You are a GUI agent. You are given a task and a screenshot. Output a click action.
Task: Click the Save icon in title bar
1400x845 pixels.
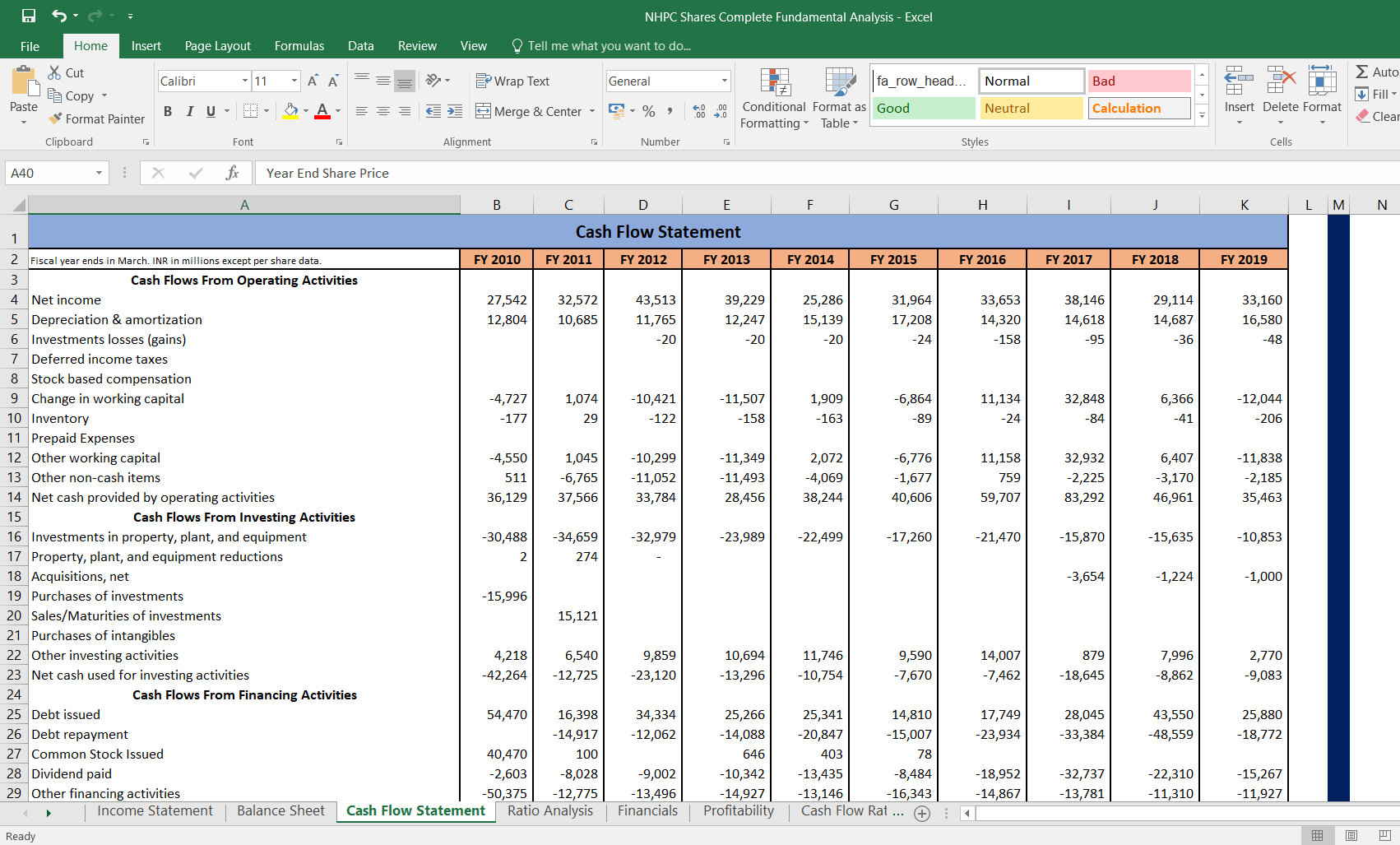tap(29, 16)
